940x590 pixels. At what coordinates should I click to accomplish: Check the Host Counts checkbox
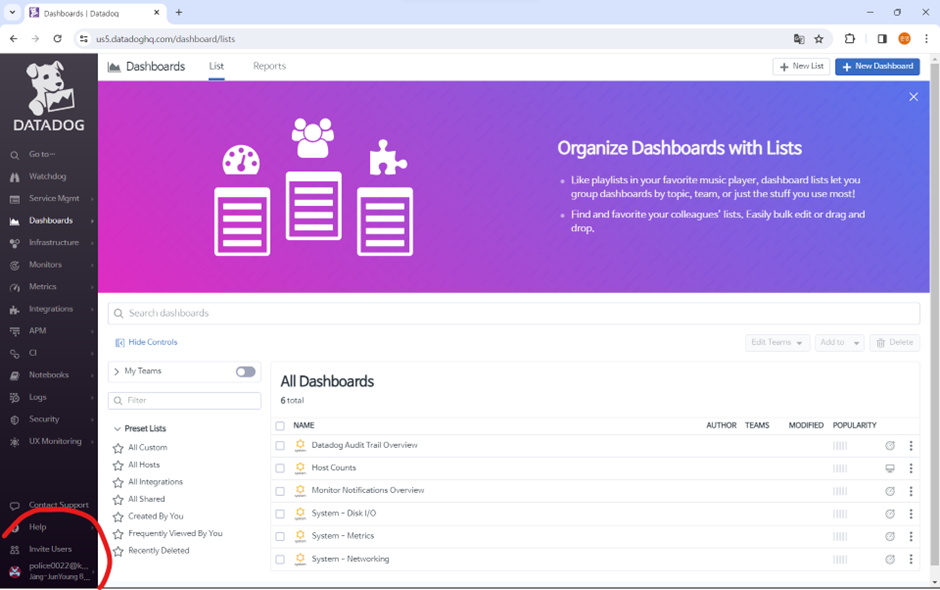[x=280, y=468]
